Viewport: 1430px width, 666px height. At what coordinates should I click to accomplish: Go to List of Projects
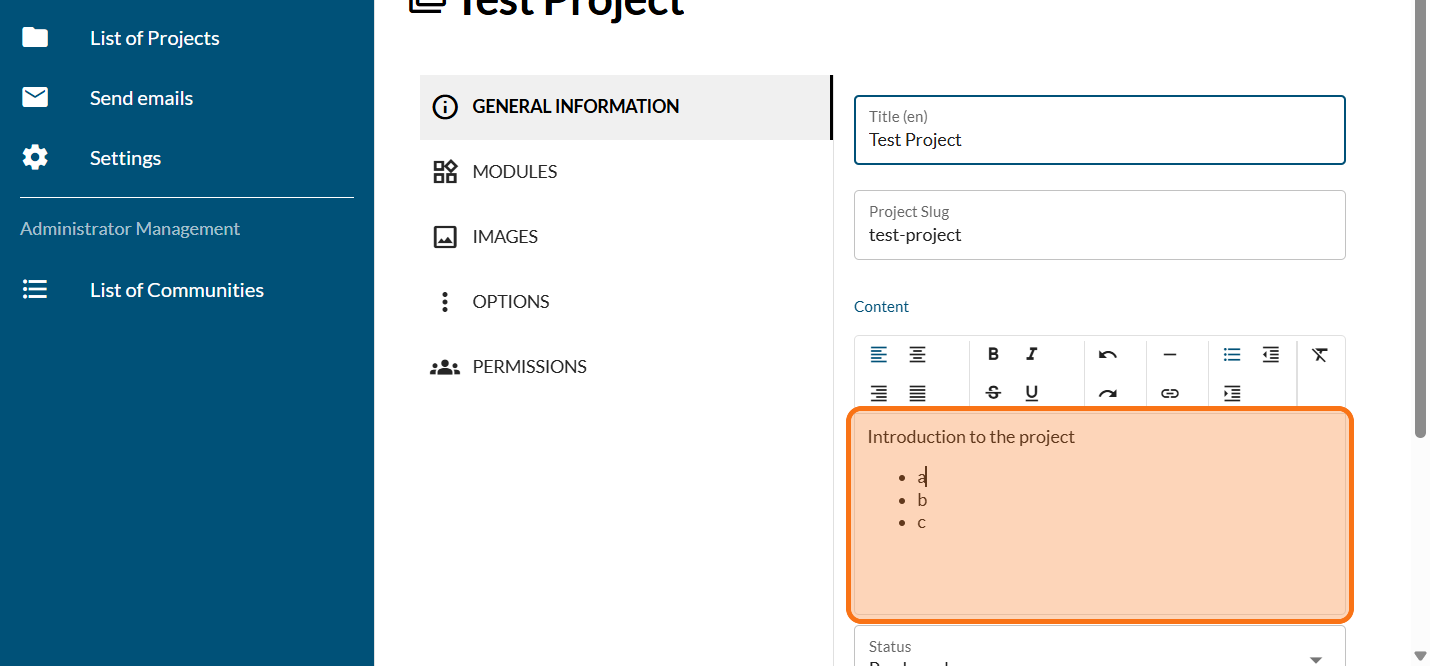(154, 38)
